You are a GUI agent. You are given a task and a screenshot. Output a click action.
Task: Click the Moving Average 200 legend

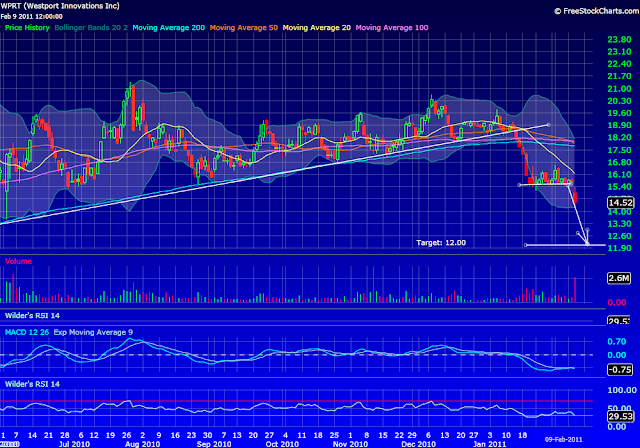169,28
